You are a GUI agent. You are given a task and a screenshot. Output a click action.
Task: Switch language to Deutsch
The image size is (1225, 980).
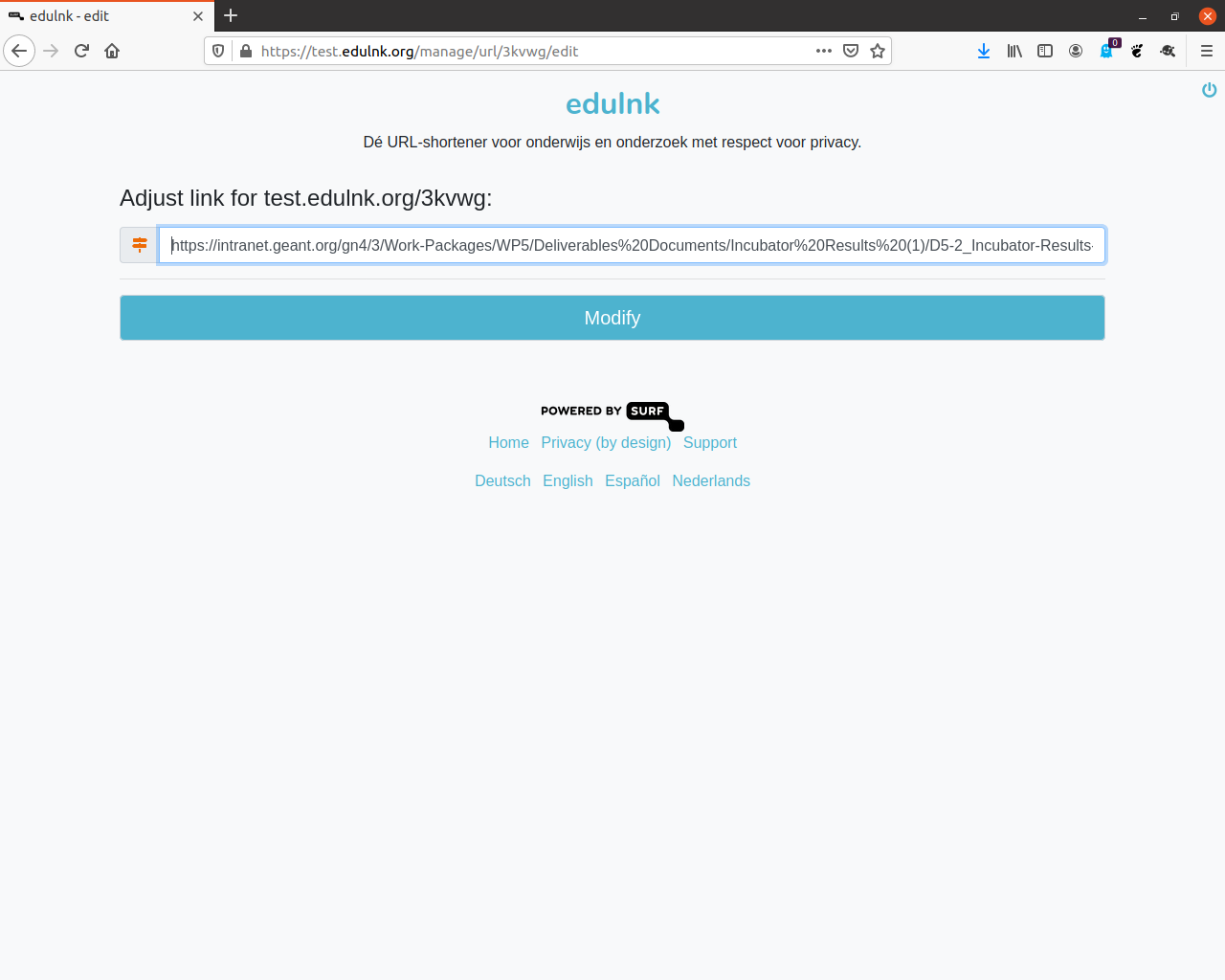pyautogui.click(x=502, y=480)
